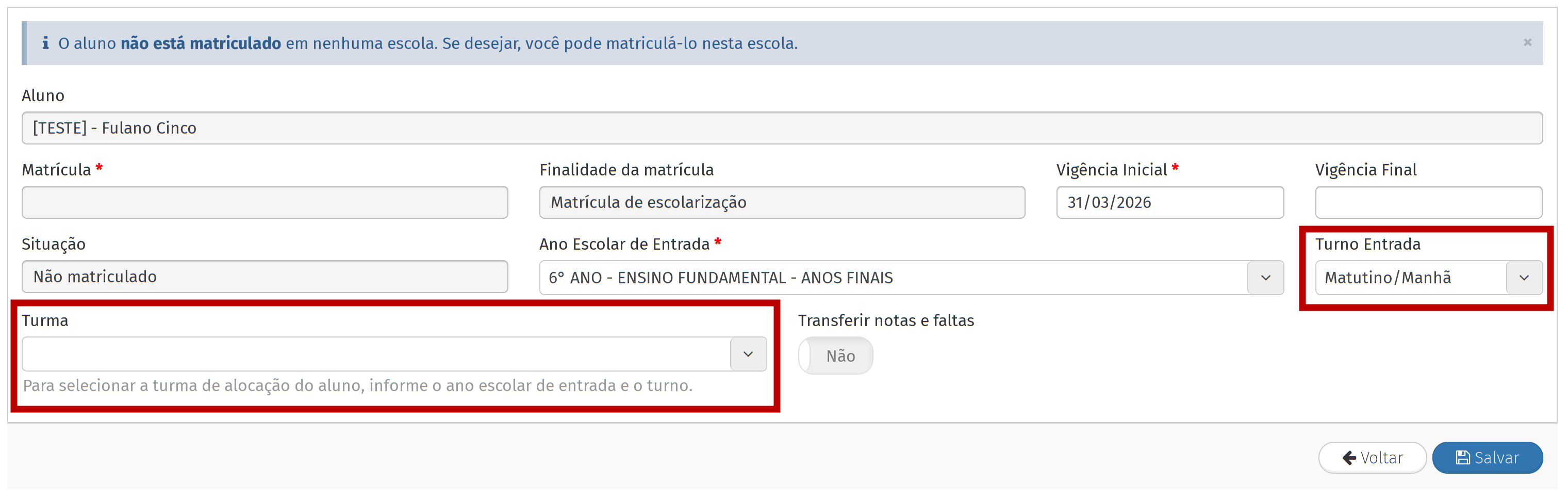The image size is (1568, 499).
Task: Click the floppy disk icon on Salvar
Action: (x=1462, y=458)
